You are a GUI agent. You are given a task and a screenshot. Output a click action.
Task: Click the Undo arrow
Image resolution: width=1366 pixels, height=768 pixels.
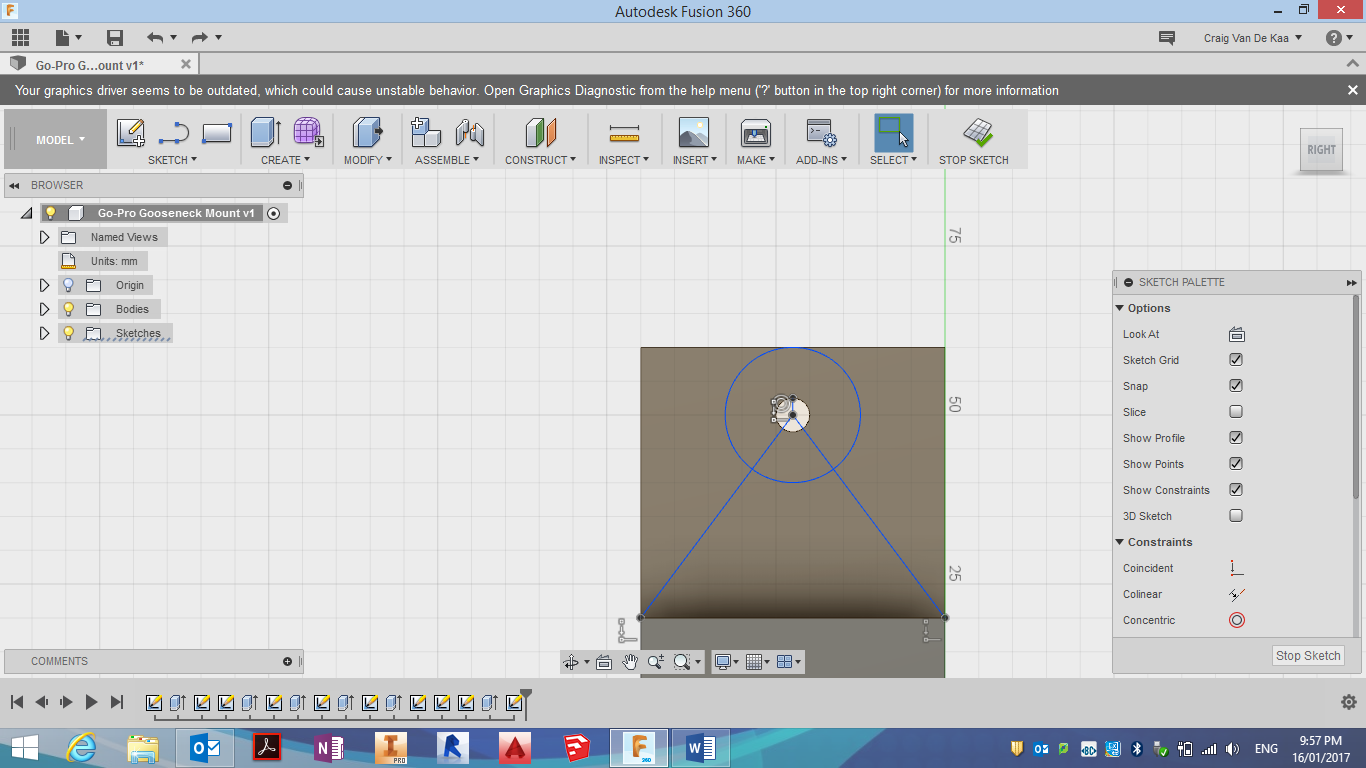point(155,38)
